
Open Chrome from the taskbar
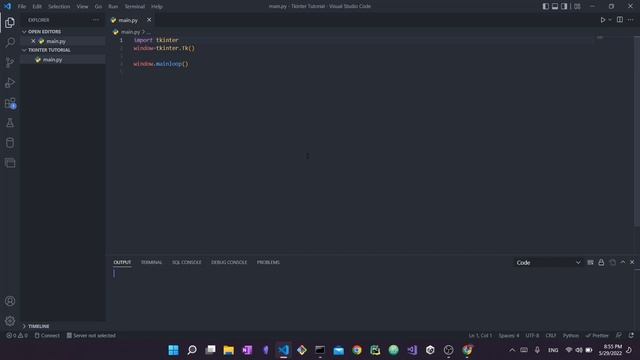(357, 350)
